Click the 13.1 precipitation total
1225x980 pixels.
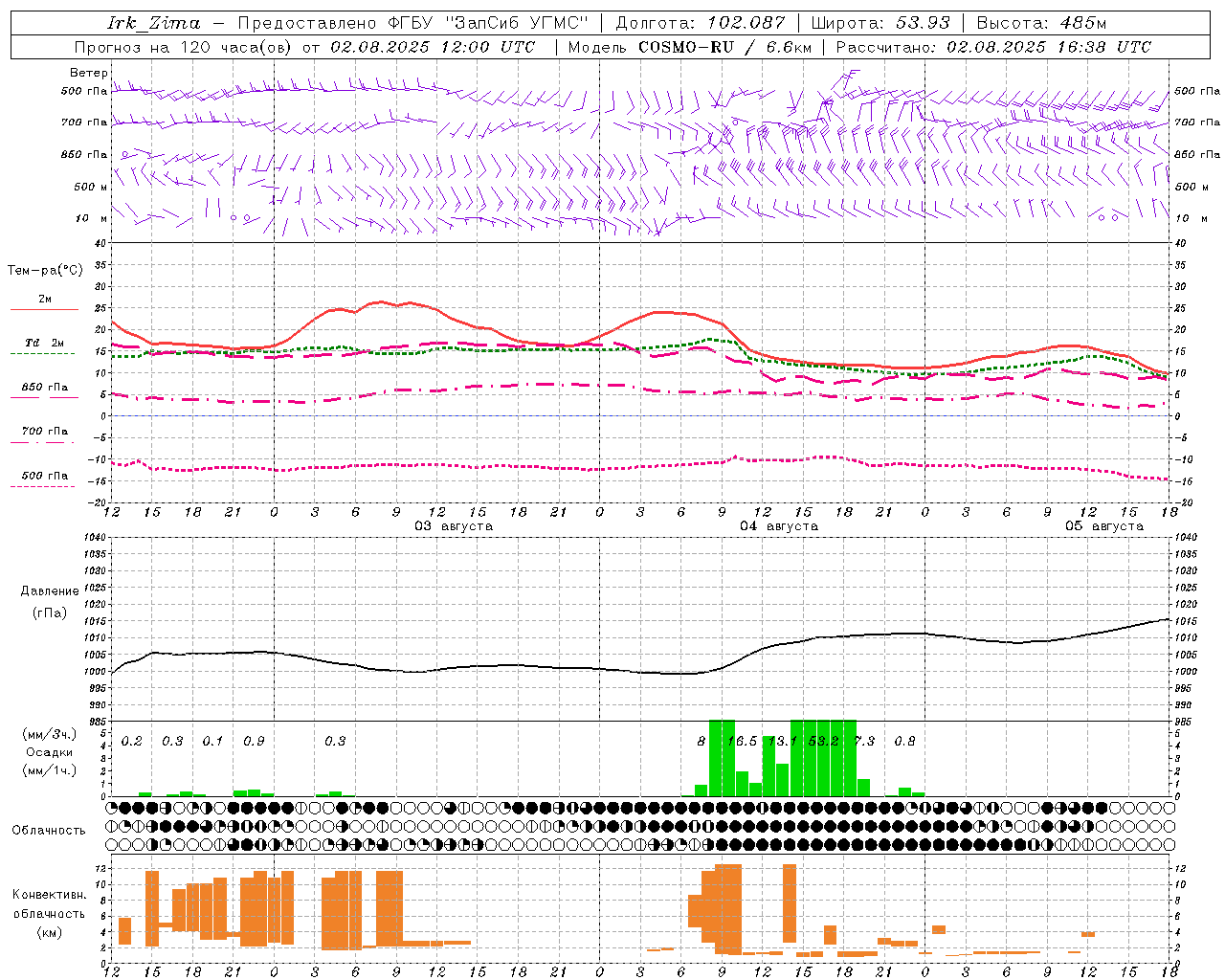(x=782, y=741)
